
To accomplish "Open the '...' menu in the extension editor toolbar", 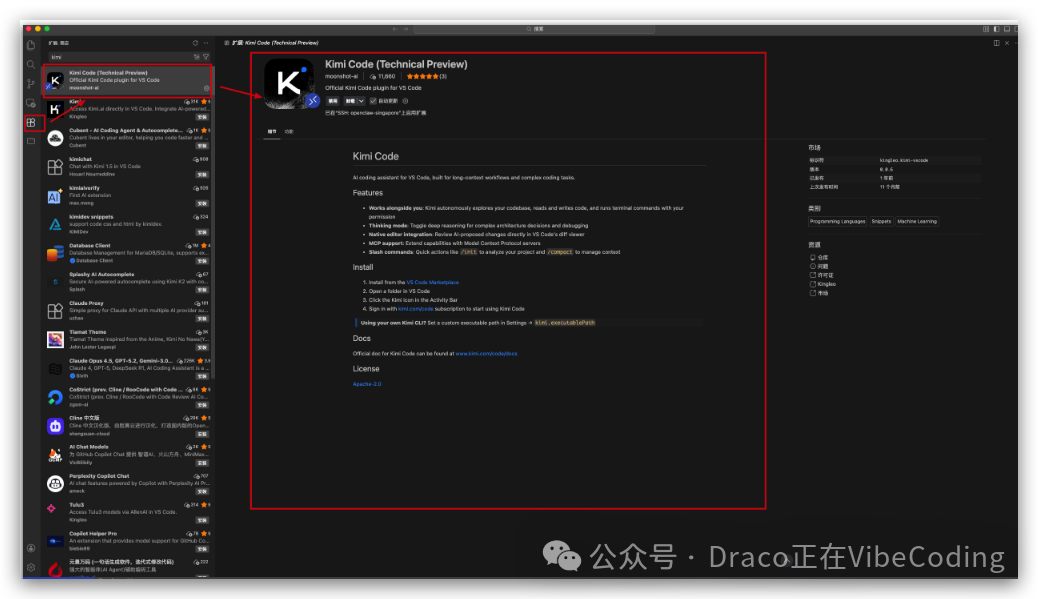I will [1017, 43].
